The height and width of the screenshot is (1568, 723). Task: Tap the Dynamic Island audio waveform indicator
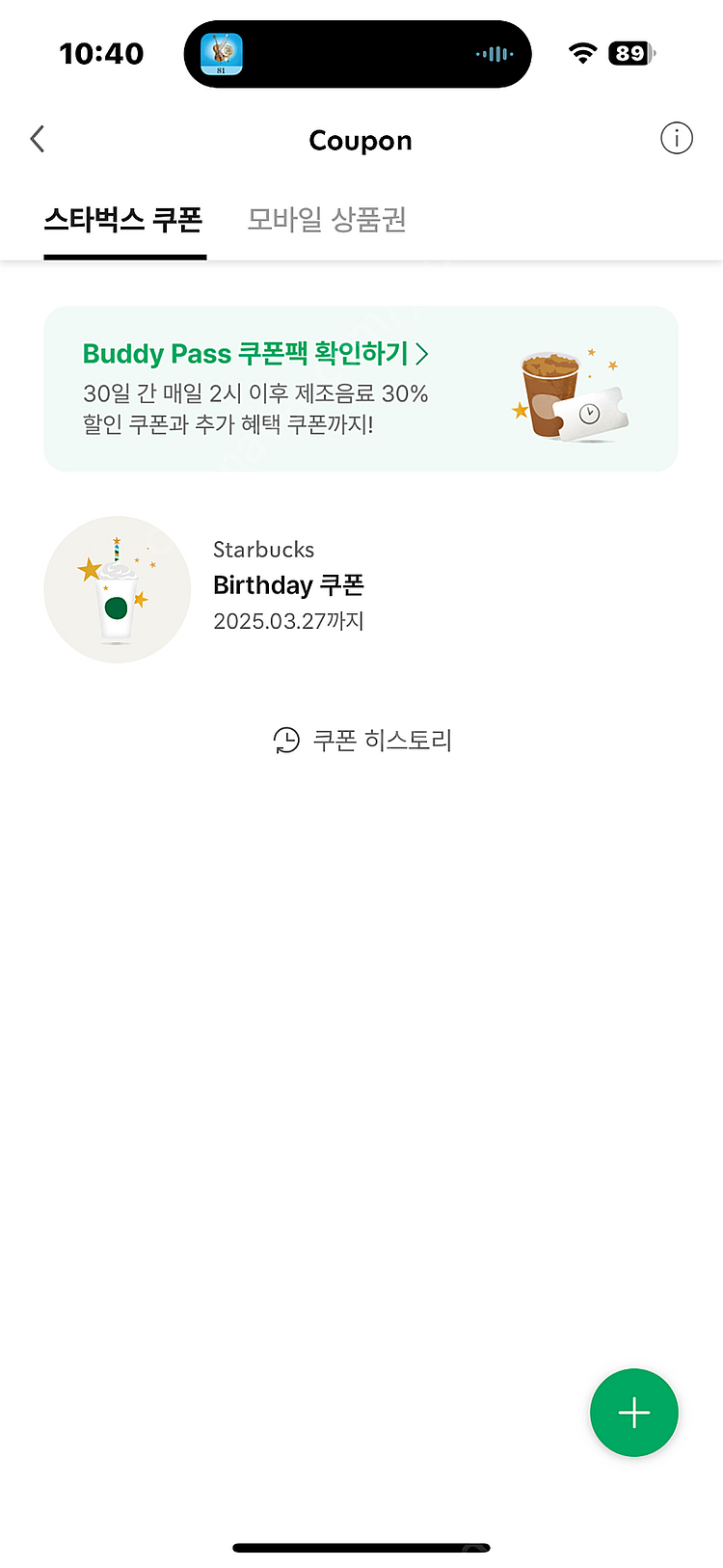[x=495, y=54]
